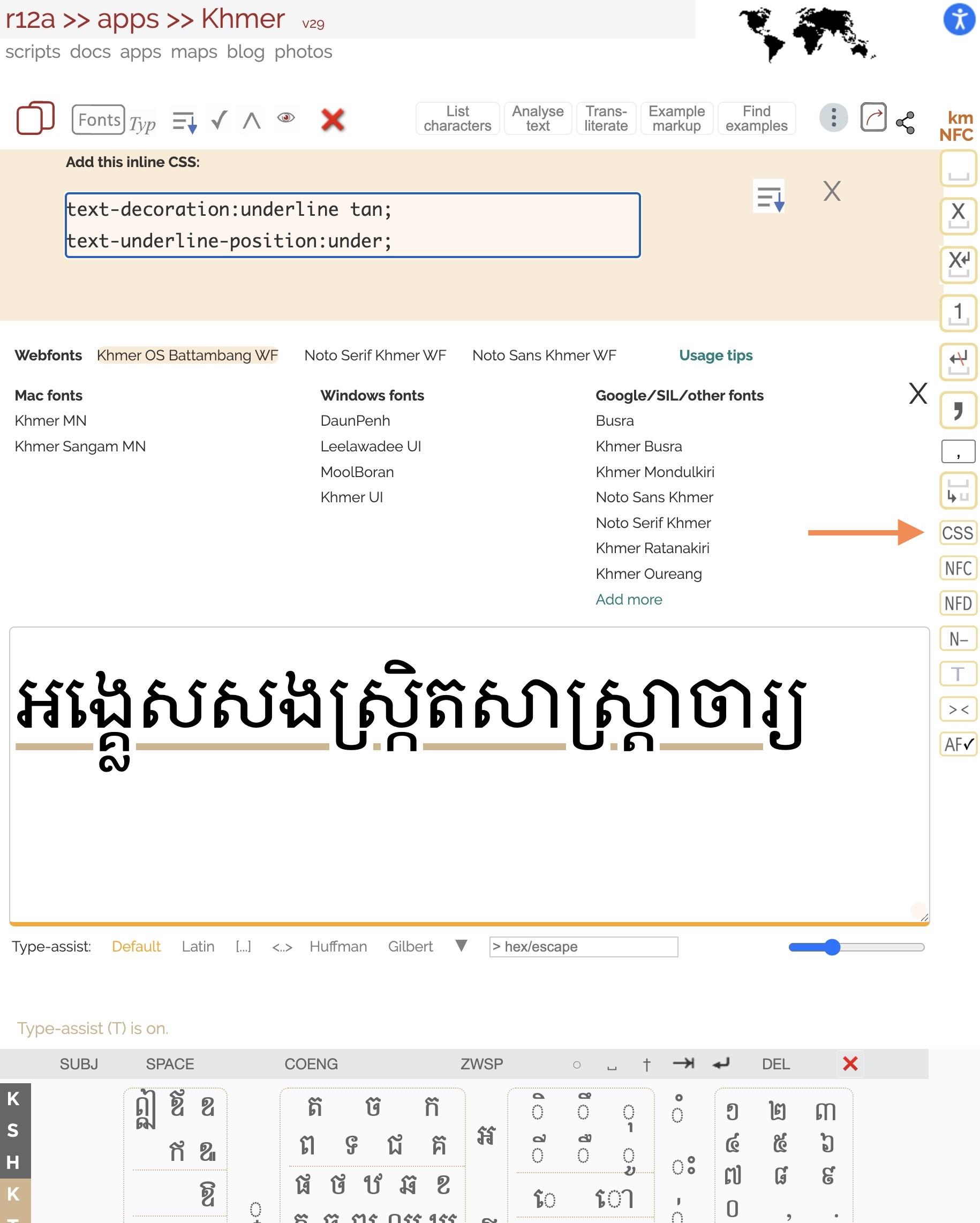980x1223 pixels.
Task: Open the Fonts panel button
Action: (x=99, y=120)
